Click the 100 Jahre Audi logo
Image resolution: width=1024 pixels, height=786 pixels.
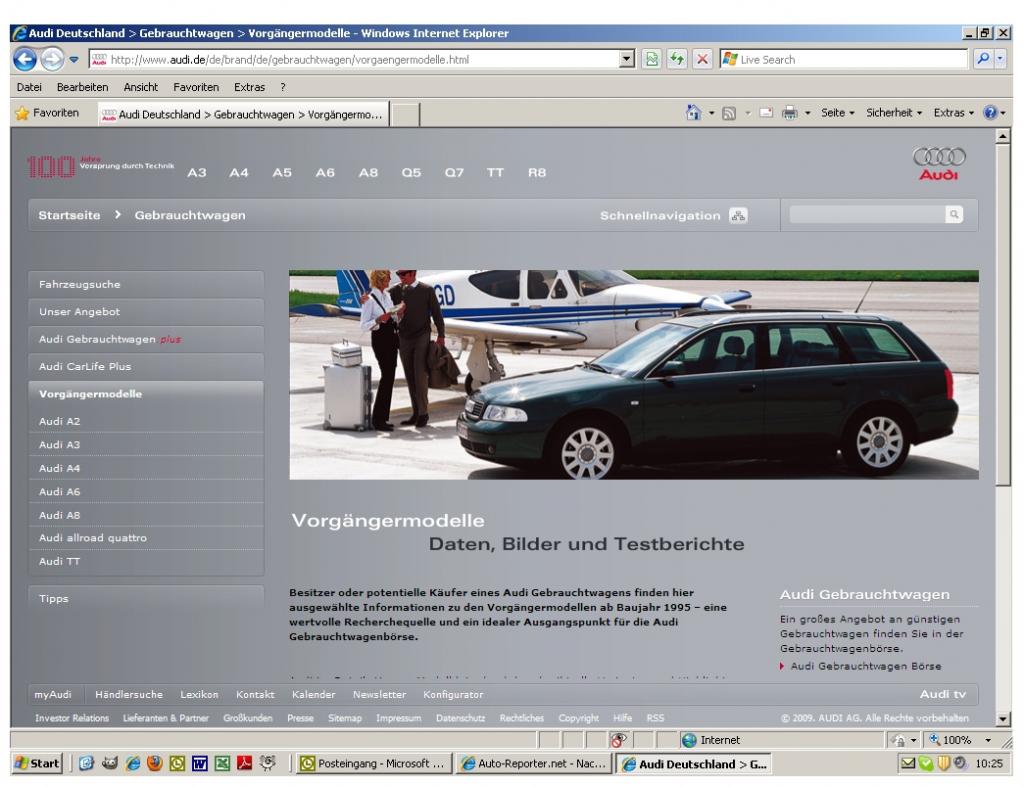pyautogui.click(x=101, y=166)
